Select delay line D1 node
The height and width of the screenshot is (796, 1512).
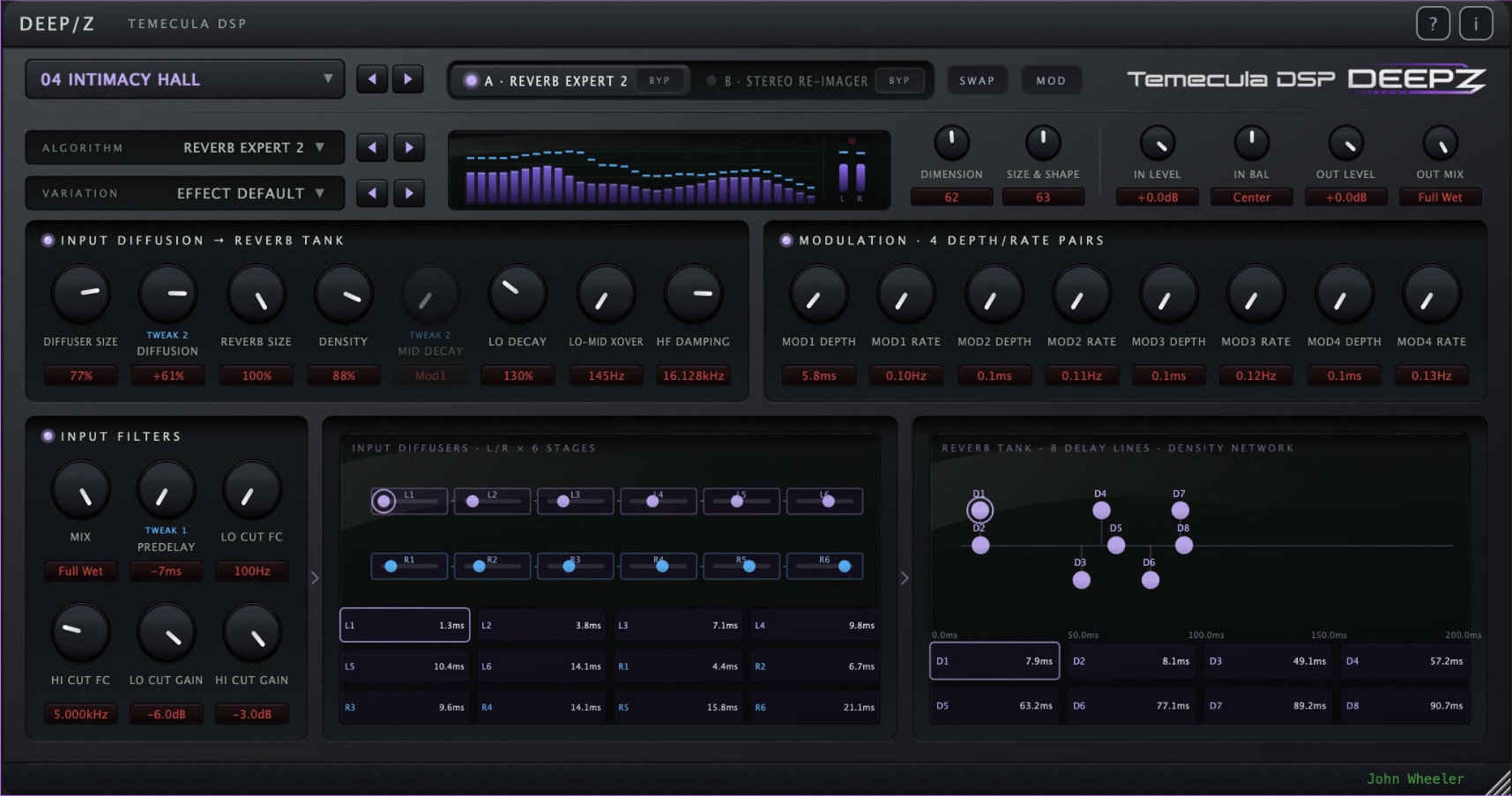979,510
